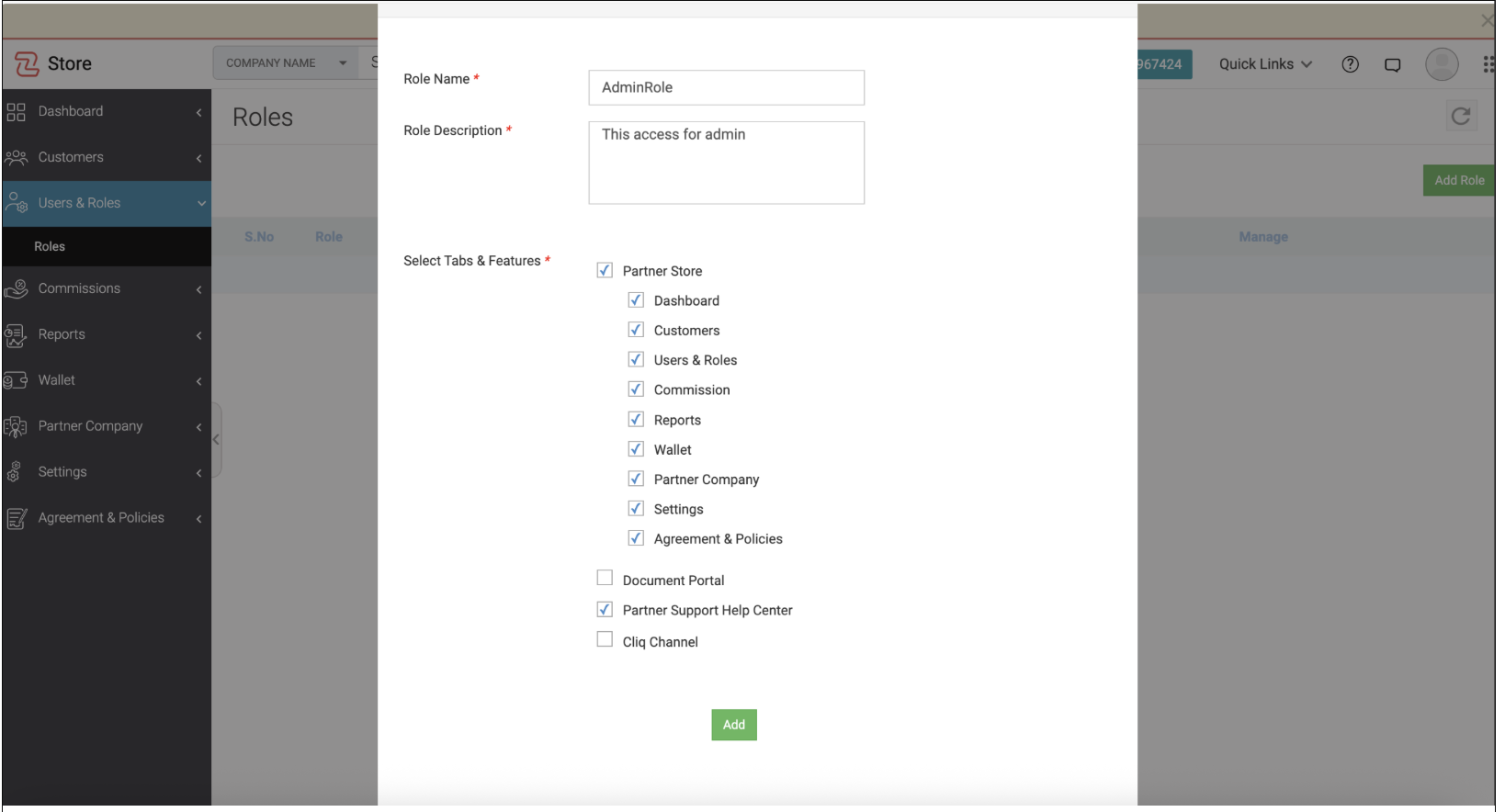
Task: Open the COMPANY NAME dropdown
Action: point(286,63)
